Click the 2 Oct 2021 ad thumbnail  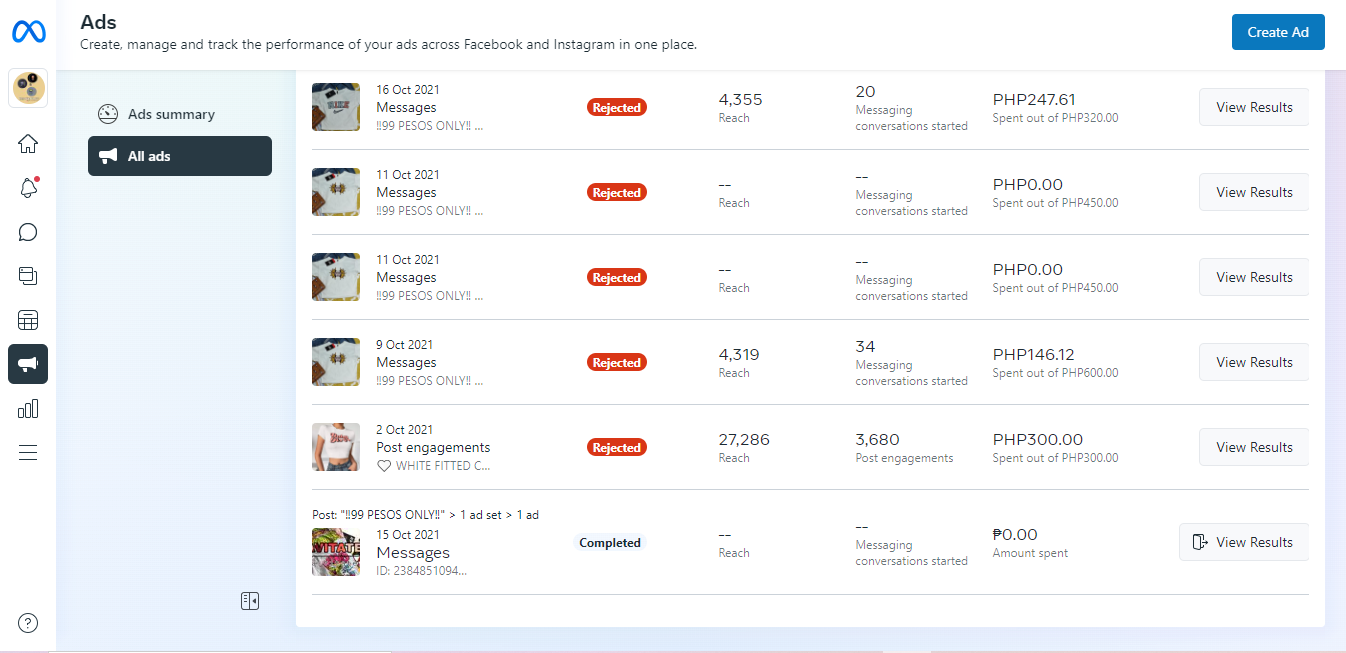336,447
